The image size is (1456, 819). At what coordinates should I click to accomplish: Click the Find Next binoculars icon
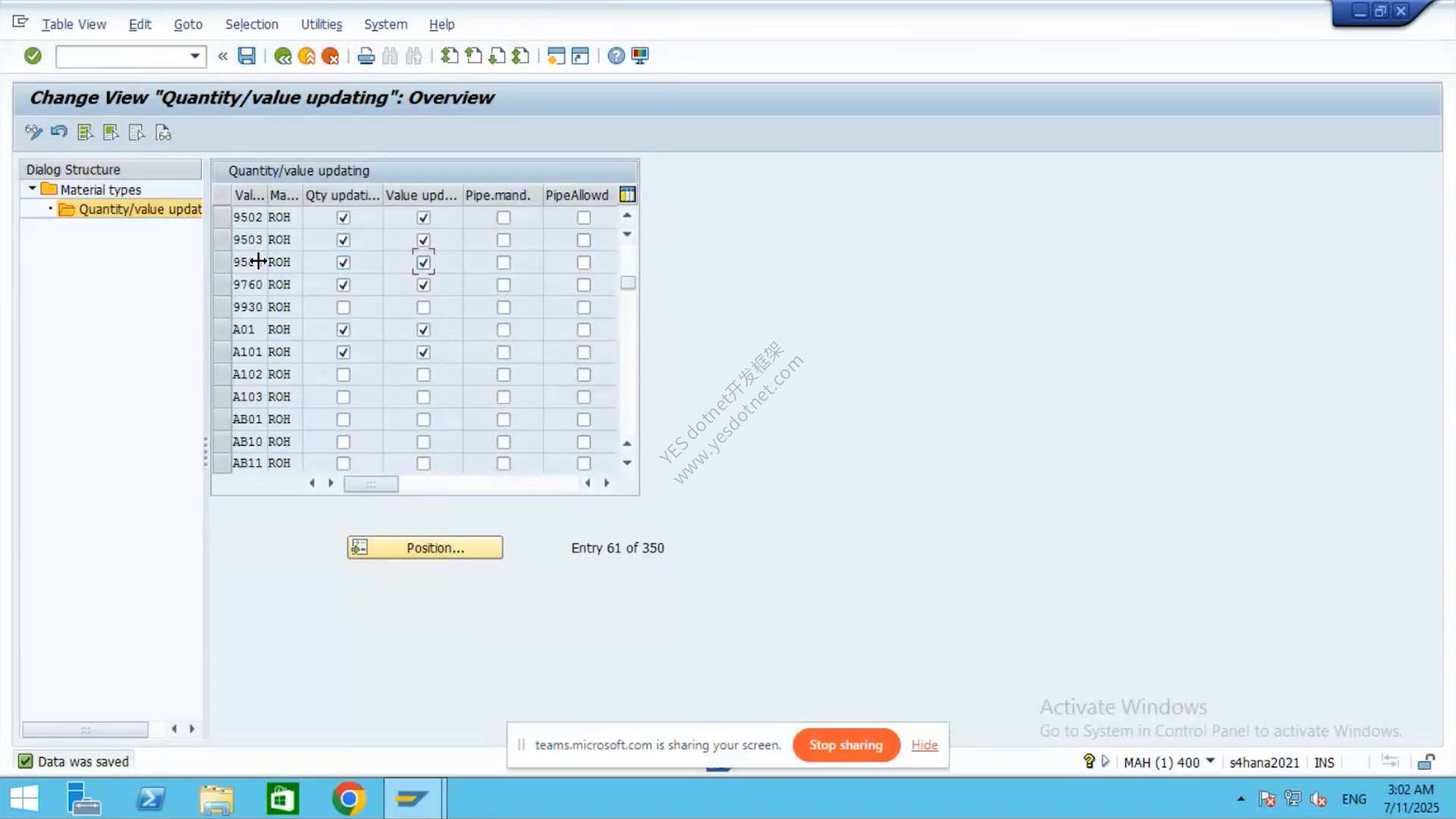tap(413, 56)
